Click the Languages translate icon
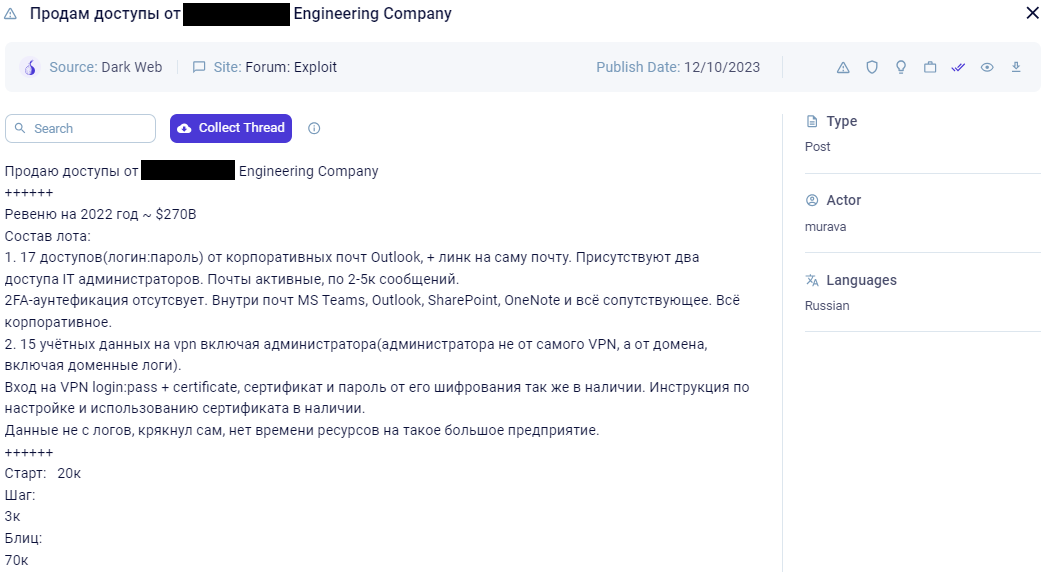Screen dimensions: 1047x572 (812, 280)
